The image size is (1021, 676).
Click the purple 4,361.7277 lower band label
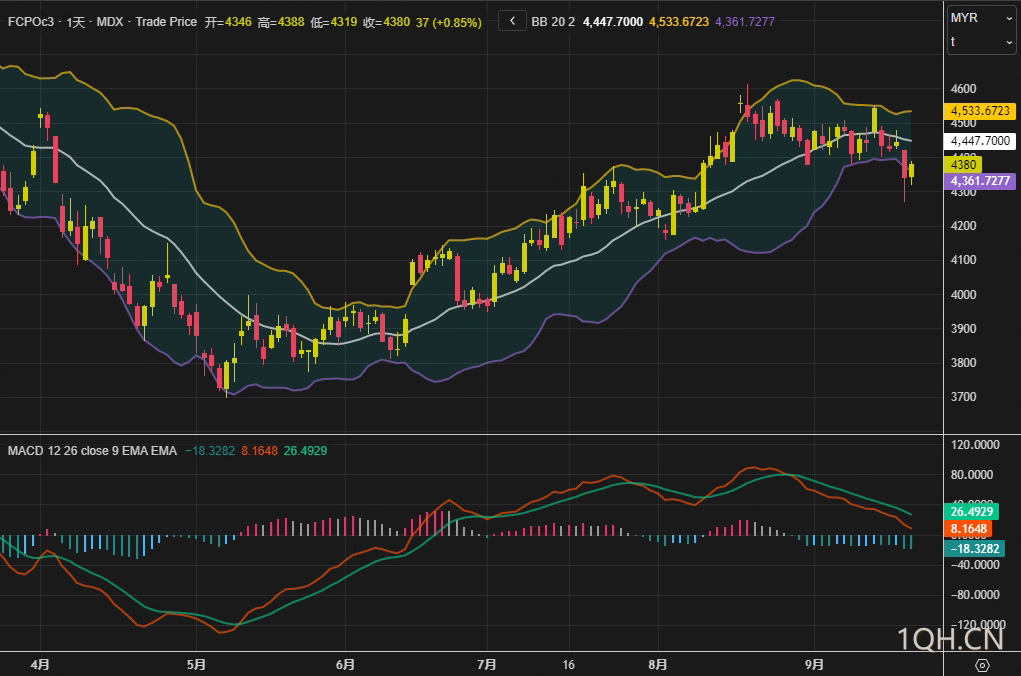(979, 181)
